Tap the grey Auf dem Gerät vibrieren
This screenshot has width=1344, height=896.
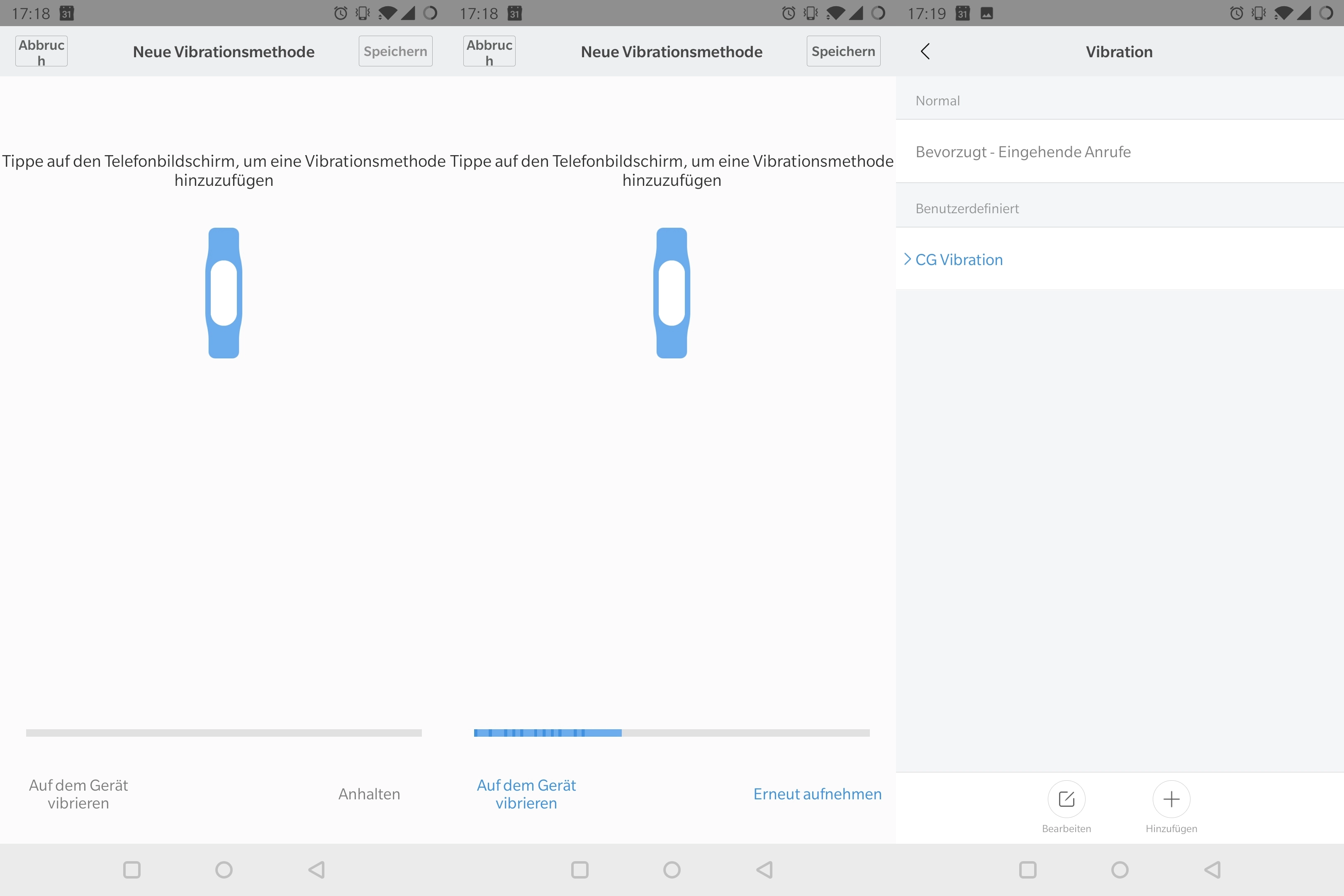coord(78,794)
